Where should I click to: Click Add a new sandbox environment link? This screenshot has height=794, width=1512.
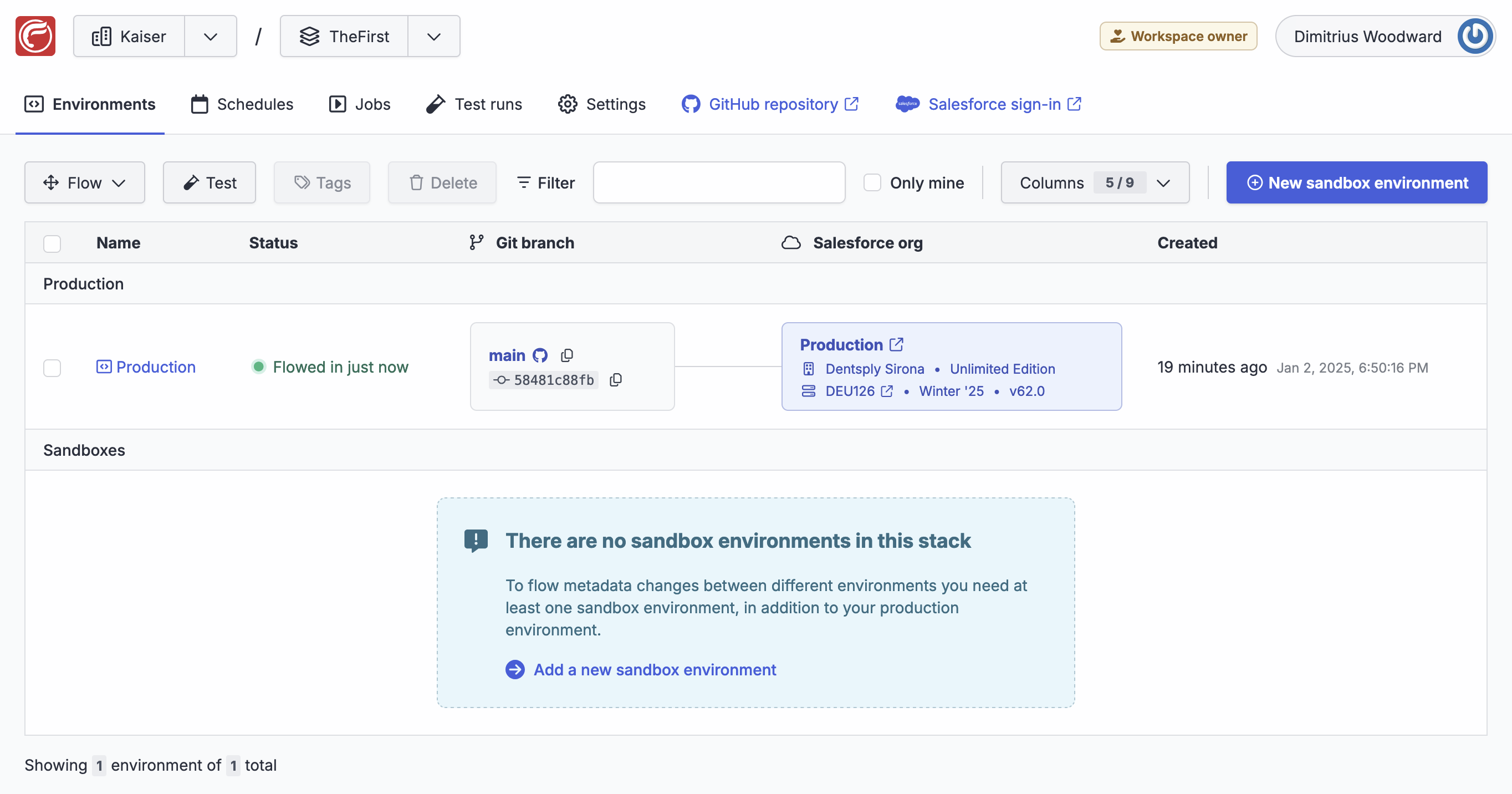pyautogui.click(x=655, y=669)
